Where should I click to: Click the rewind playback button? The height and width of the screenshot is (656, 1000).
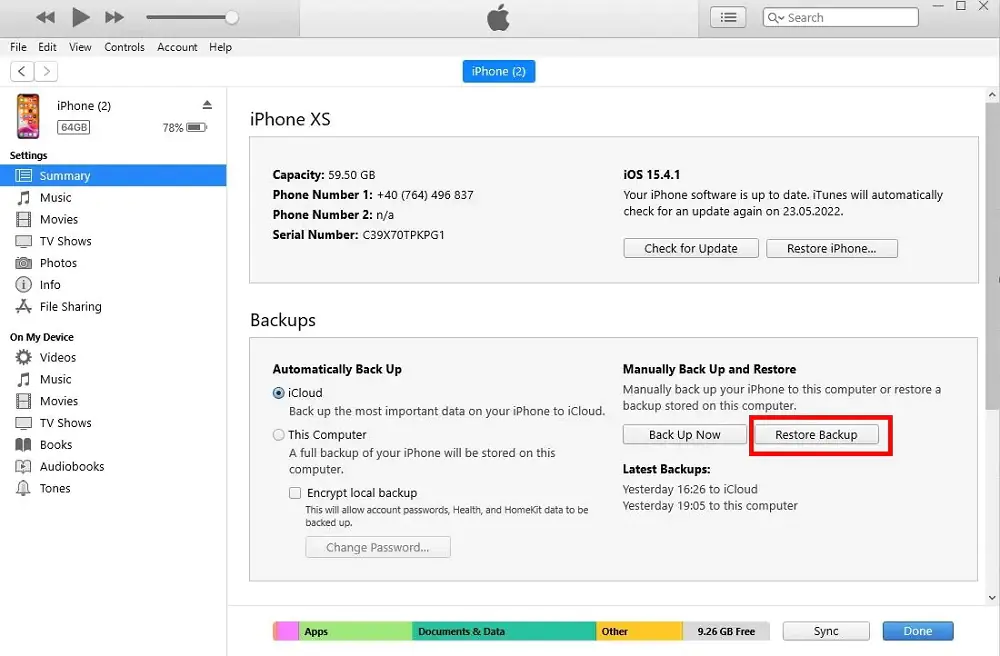45,17
